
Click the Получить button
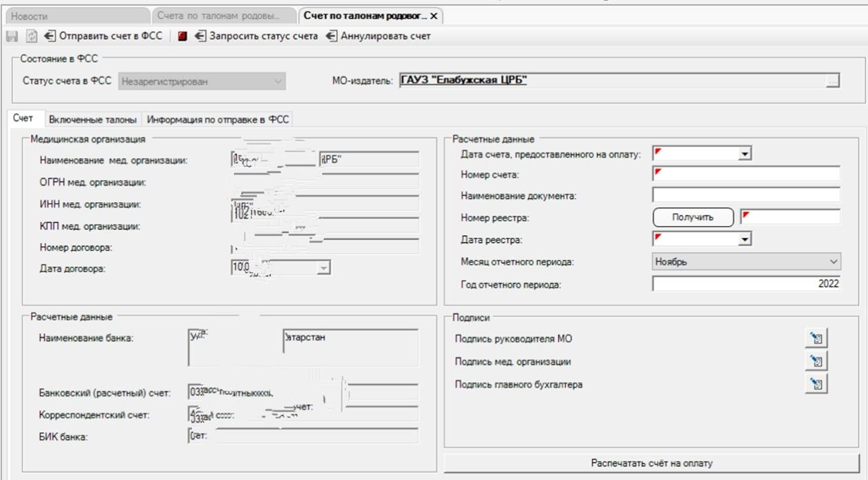pyautogui.click(x=693, y=217)
